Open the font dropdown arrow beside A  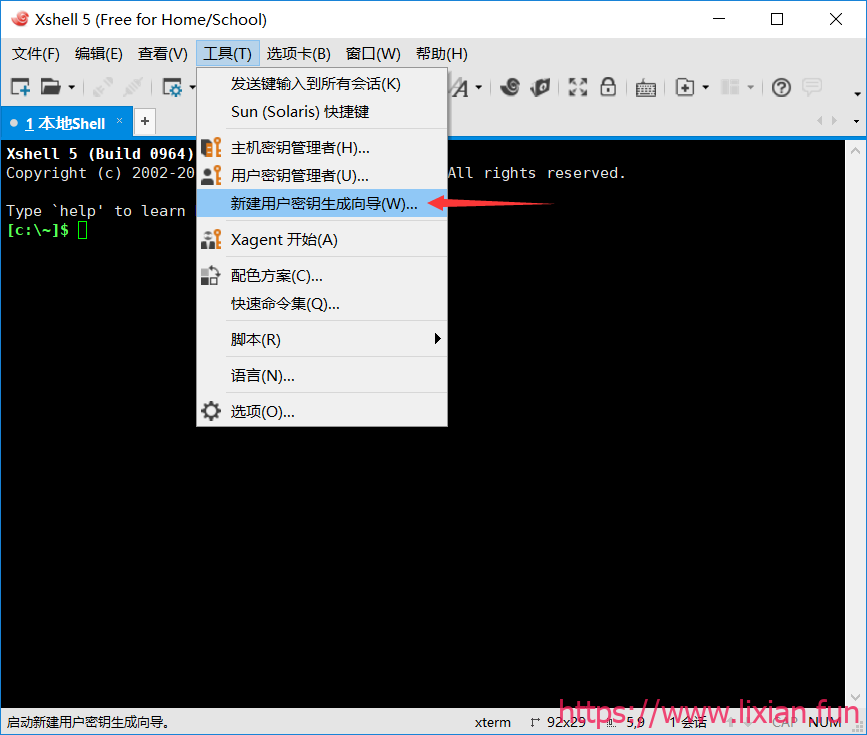coord(479,87)
